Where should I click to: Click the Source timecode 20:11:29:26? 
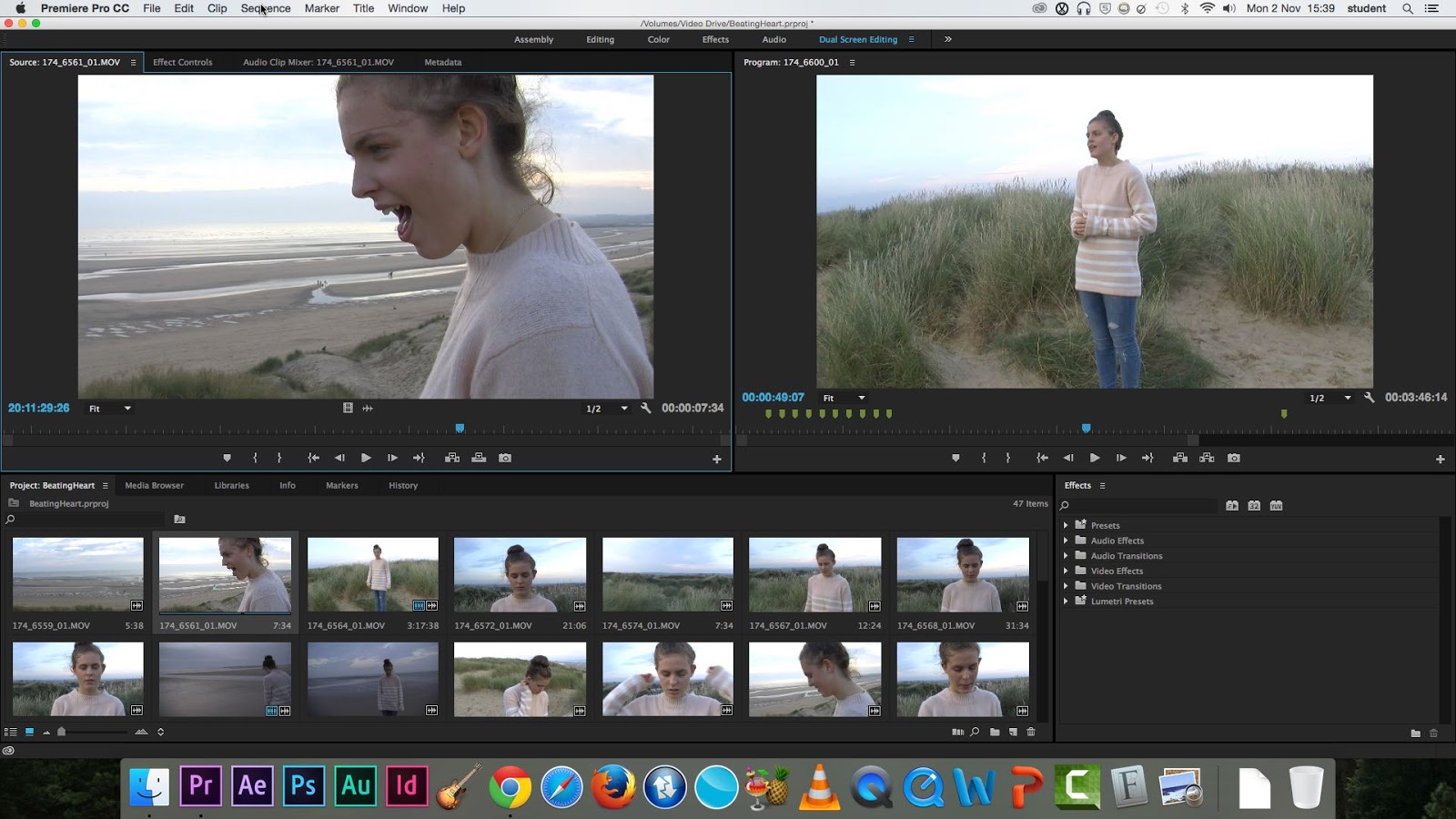pyautogui.click(x=39, y=409)
